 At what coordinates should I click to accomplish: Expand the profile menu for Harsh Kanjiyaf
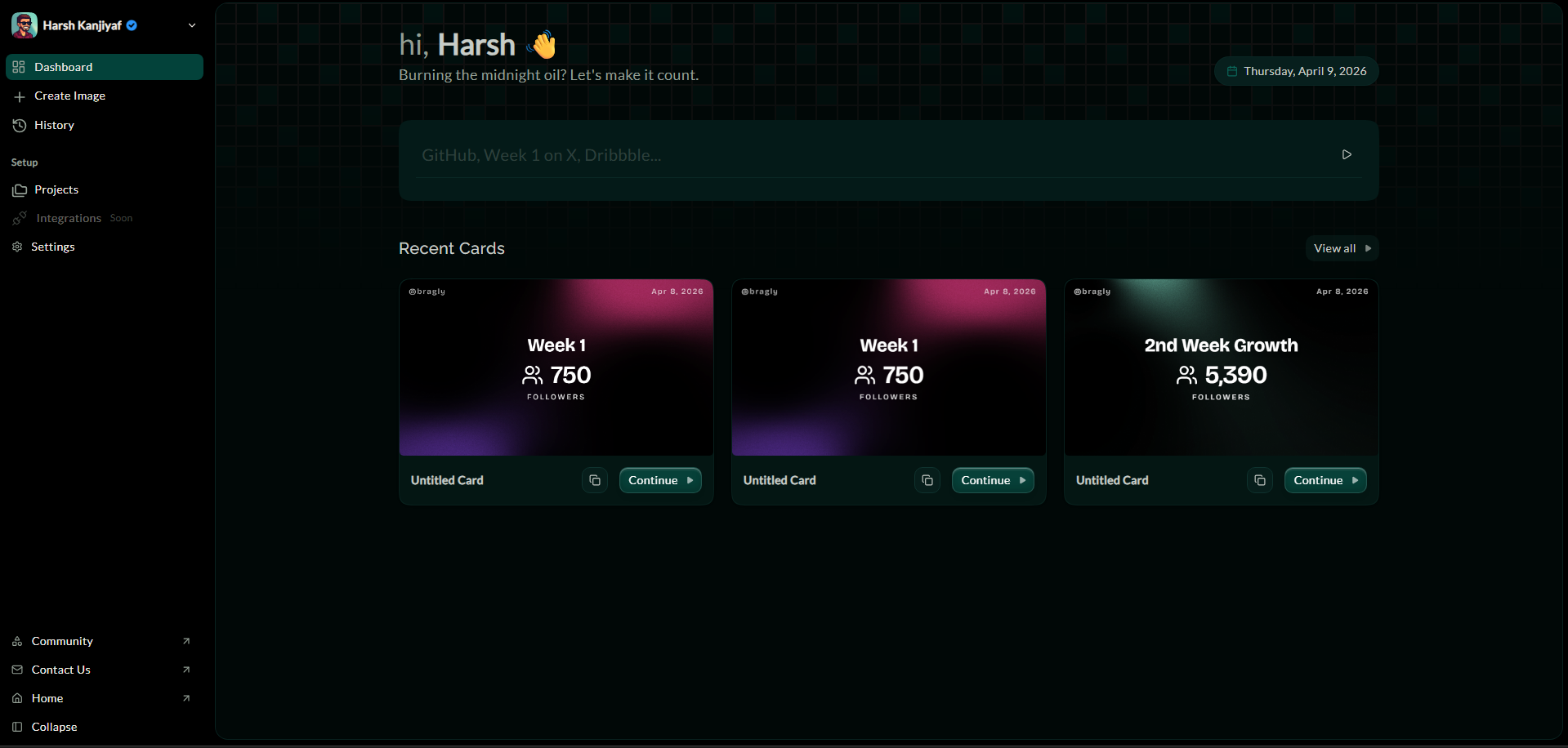[x=192, y=25]
